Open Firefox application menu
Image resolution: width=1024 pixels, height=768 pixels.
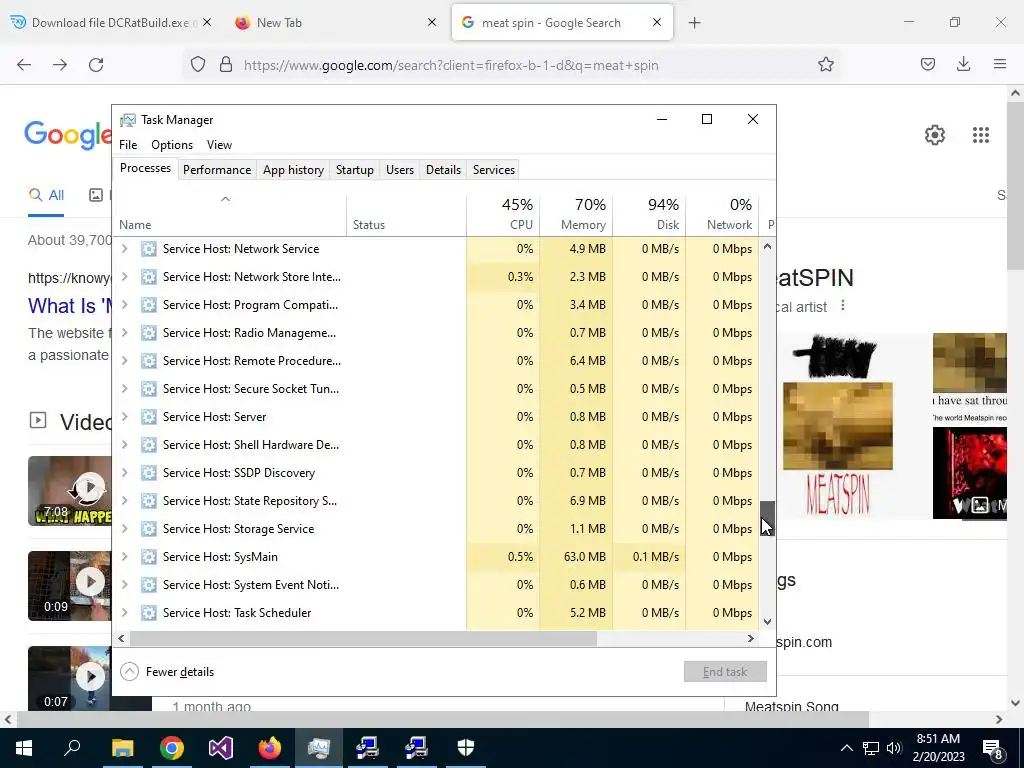tap(1000, 65)
